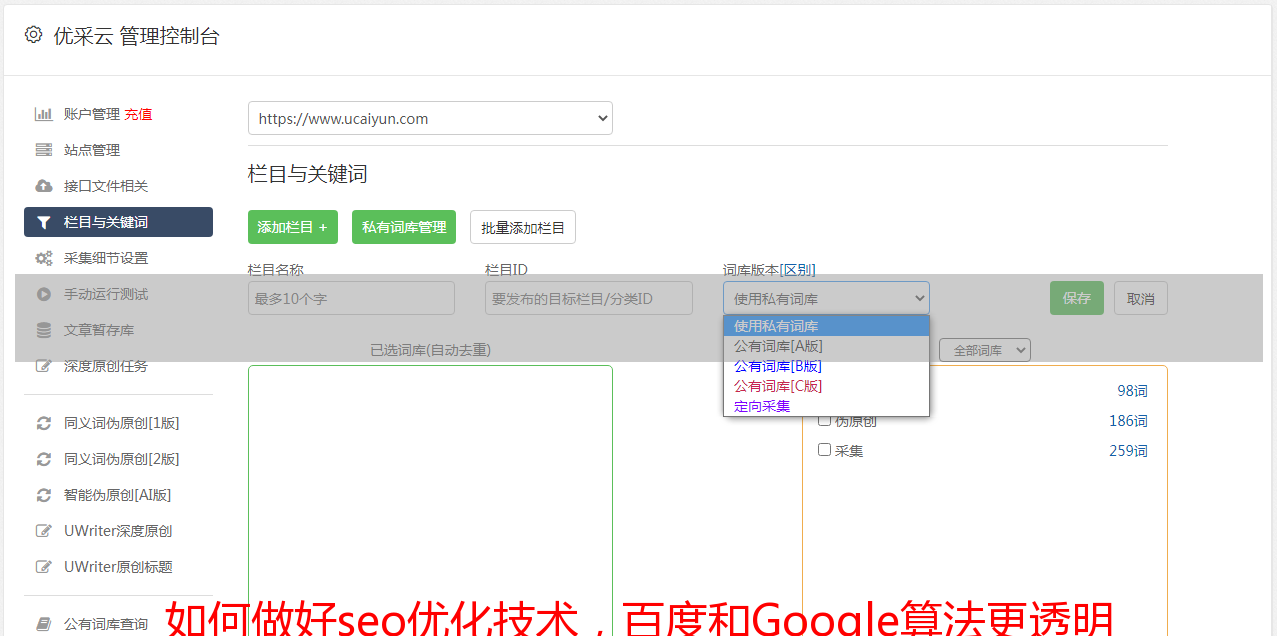Click the red 充值 link

pos(138,114)
